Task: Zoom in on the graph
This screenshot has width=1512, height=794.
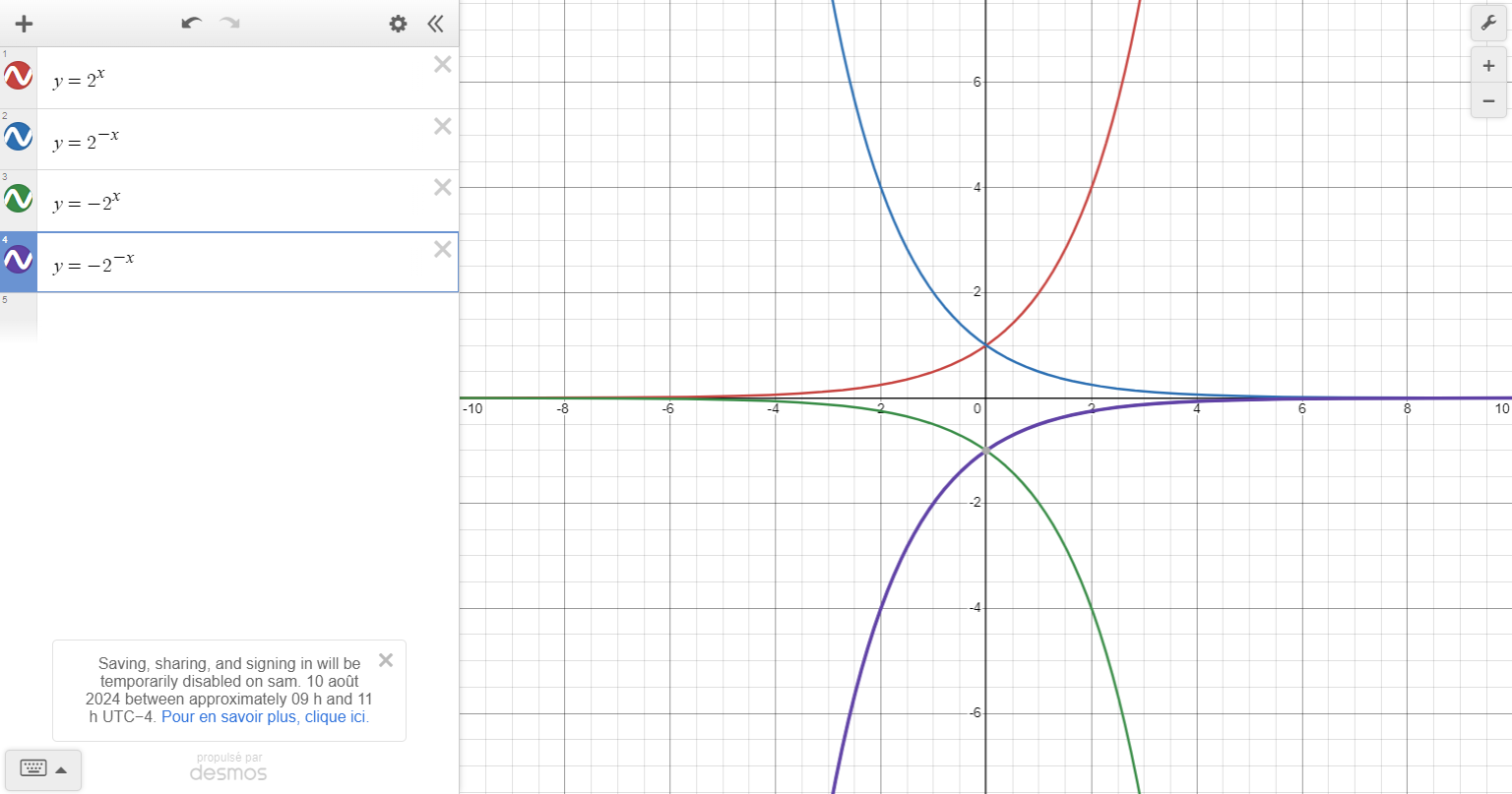Action: click(x=1488, y=66)
